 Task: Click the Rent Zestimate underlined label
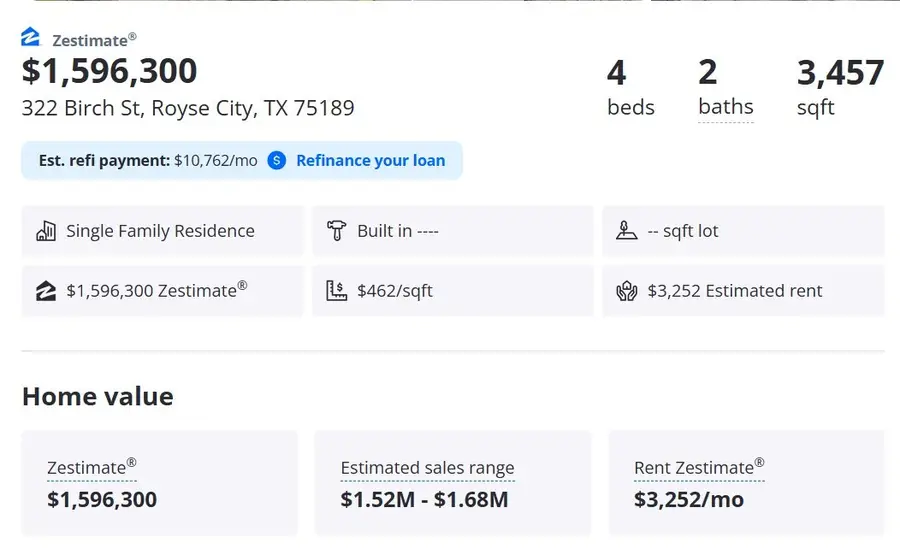point(699,467)
